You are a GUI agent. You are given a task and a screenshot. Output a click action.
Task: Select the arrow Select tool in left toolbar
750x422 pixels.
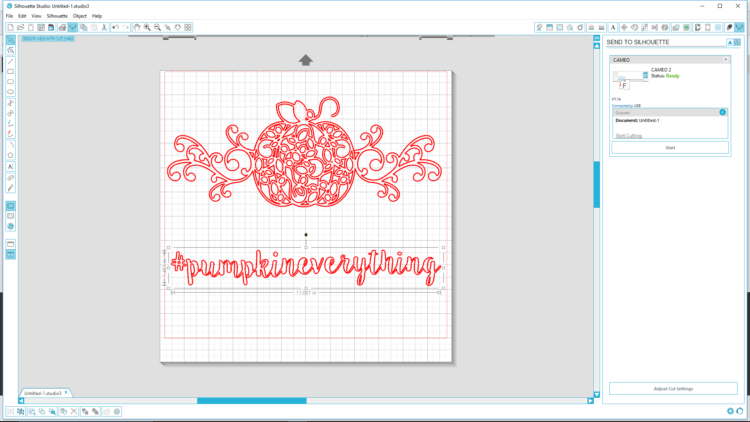pos(11,40)
